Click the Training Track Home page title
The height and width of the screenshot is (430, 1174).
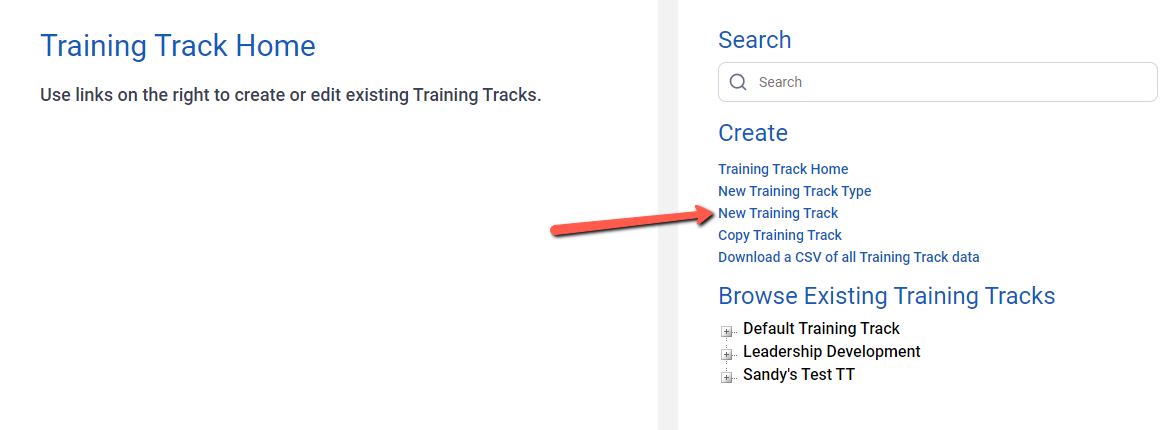click(x=178, y=46)
